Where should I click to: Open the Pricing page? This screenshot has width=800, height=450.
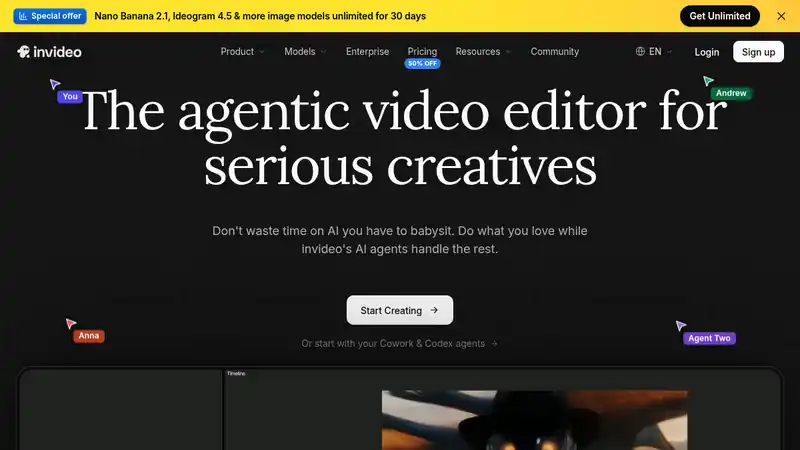tap(422, 51)
